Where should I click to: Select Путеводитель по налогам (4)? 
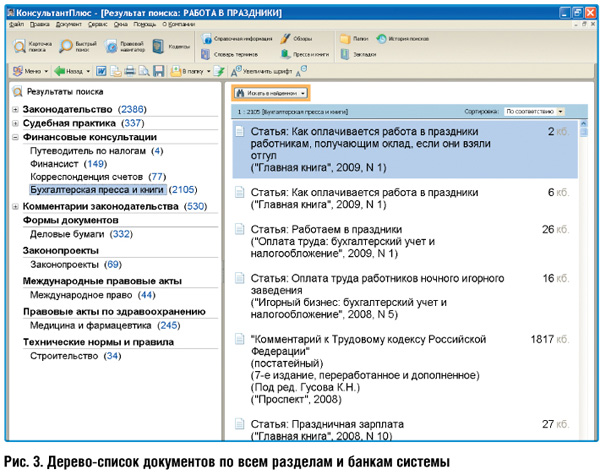(96, 151)
